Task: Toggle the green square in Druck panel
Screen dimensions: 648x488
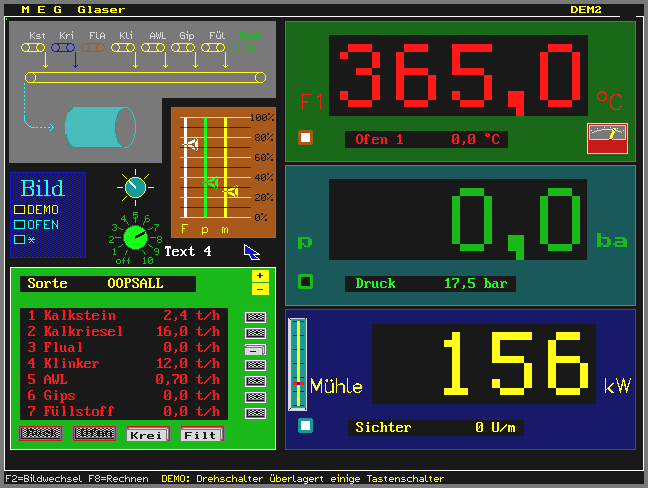Action: click(305, 282)
